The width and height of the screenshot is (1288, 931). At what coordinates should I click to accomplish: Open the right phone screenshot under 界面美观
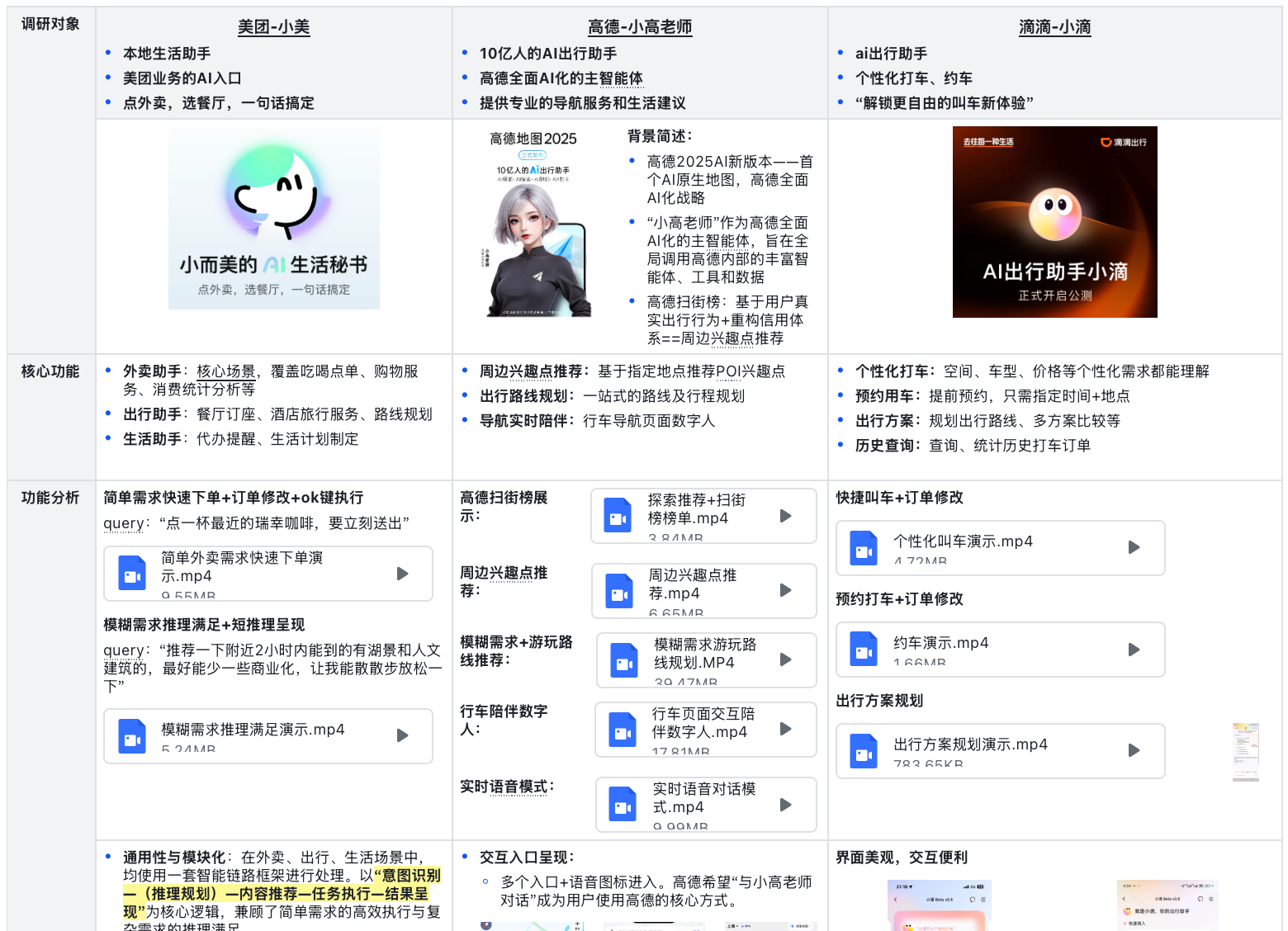1167,905
